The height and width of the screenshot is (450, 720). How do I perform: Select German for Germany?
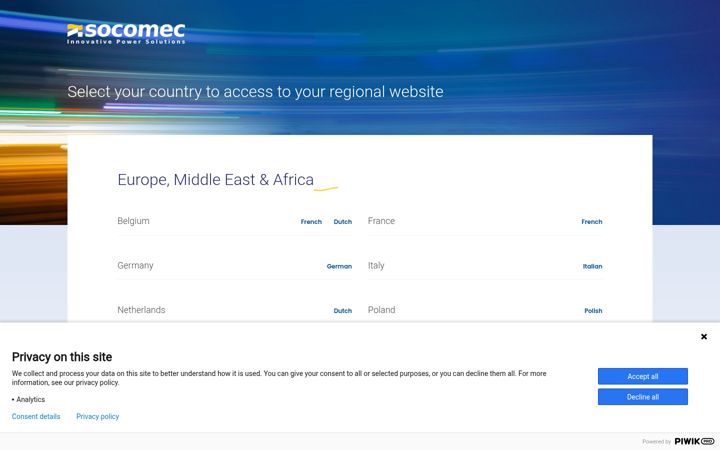pos(339,266)
